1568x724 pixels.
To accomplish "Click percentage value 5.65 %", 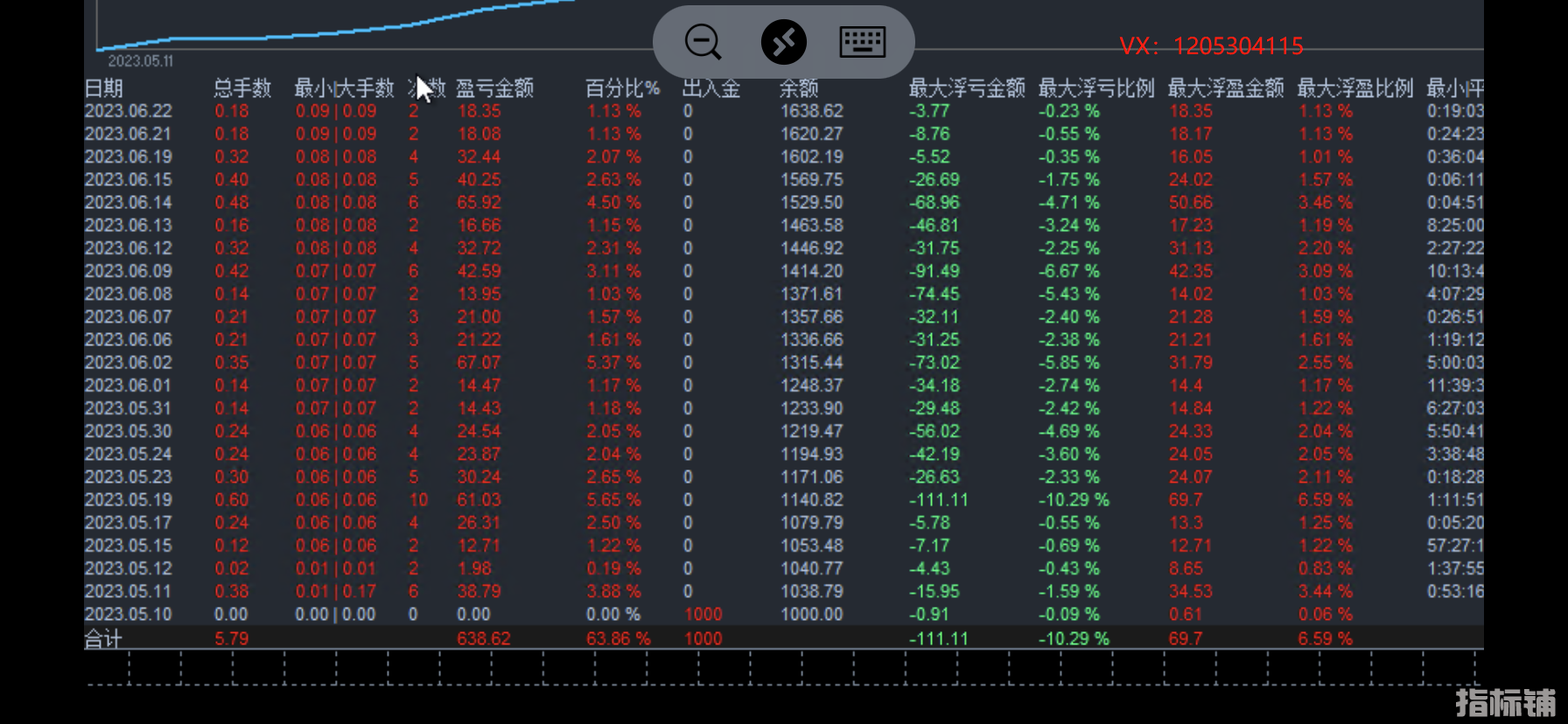I will click(613, 500).
